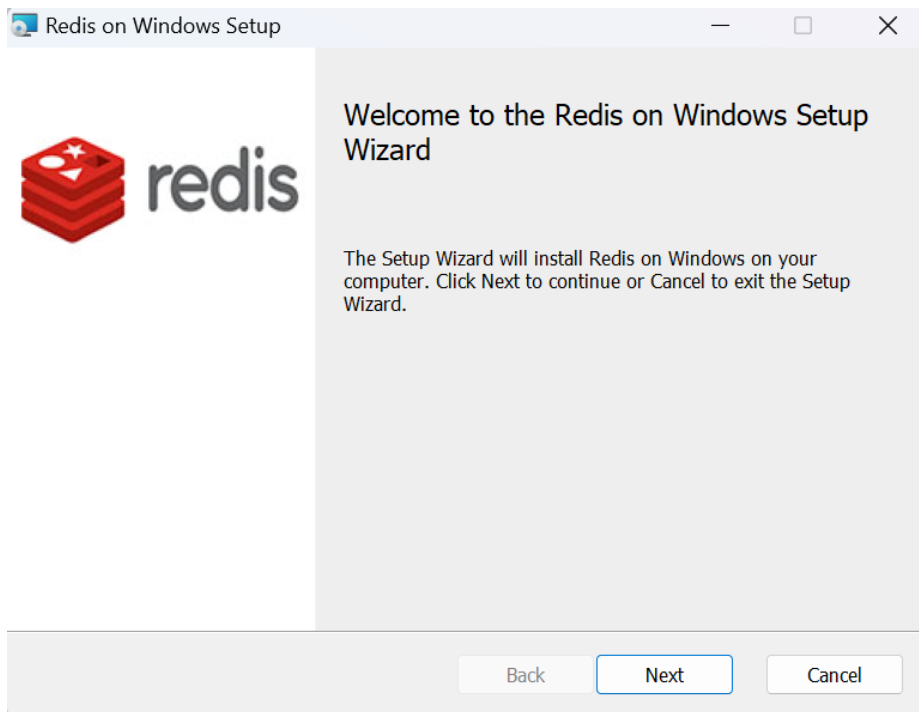Click the installer icon in the title bar
Screen dimensions: 919x712
tap(24, 26)
